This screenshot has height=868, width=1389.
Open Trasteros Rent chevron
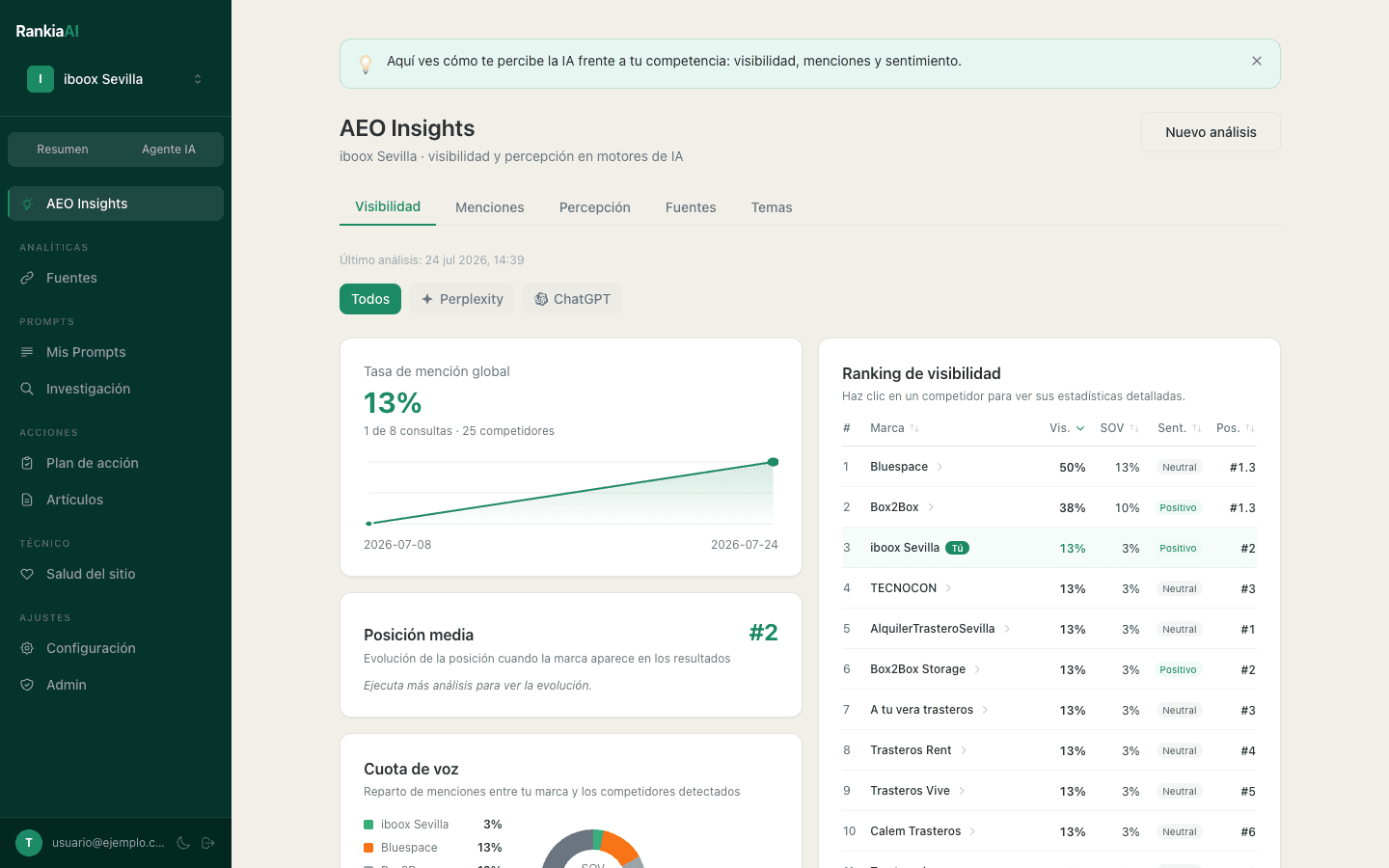(964, 750)
